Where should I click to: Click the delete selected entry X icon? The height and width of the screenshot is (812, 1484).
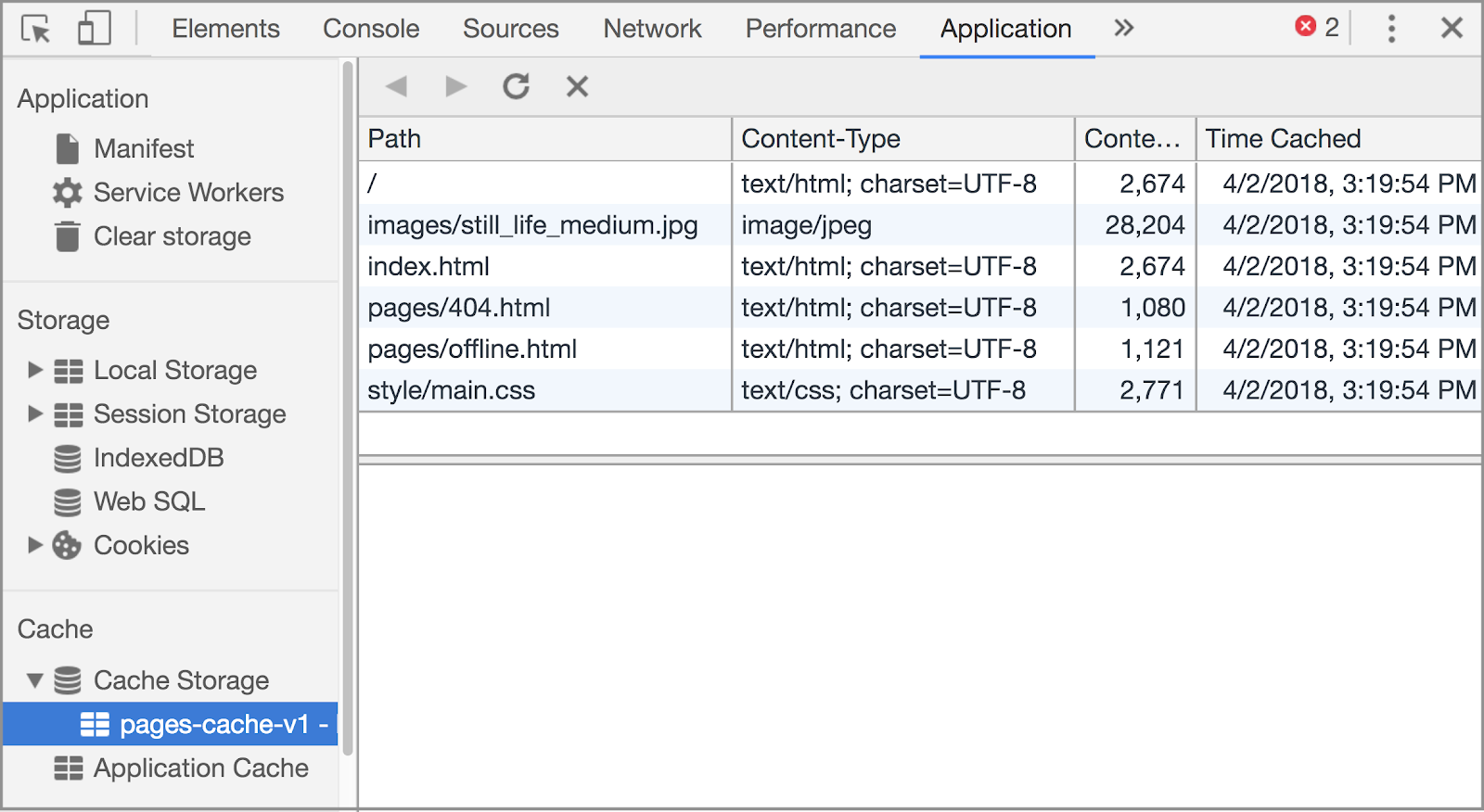(577, 86)
